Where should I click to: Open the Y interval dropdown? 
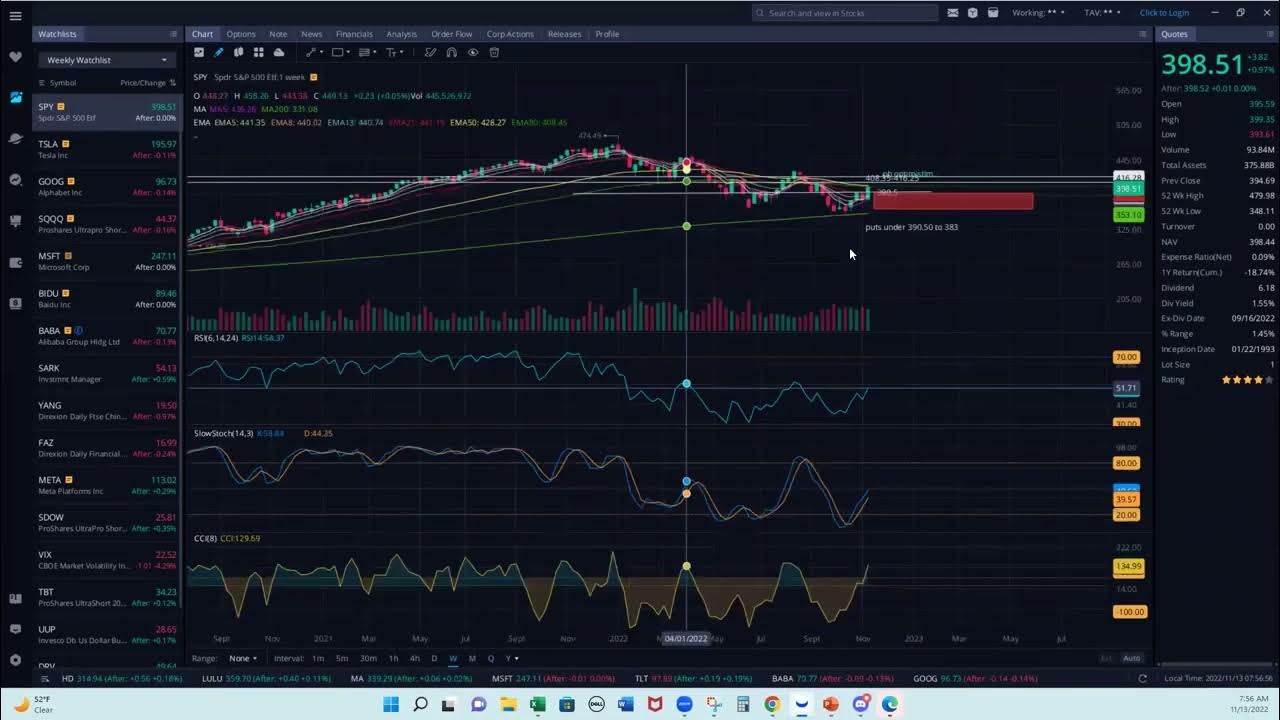tap(512, 658)
